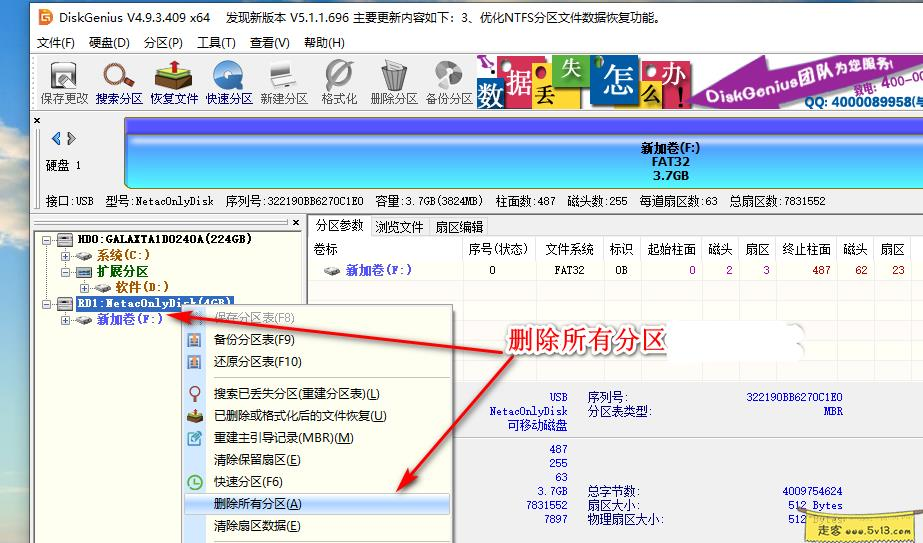Open the 硬盘(D) menu

[109, 42]
